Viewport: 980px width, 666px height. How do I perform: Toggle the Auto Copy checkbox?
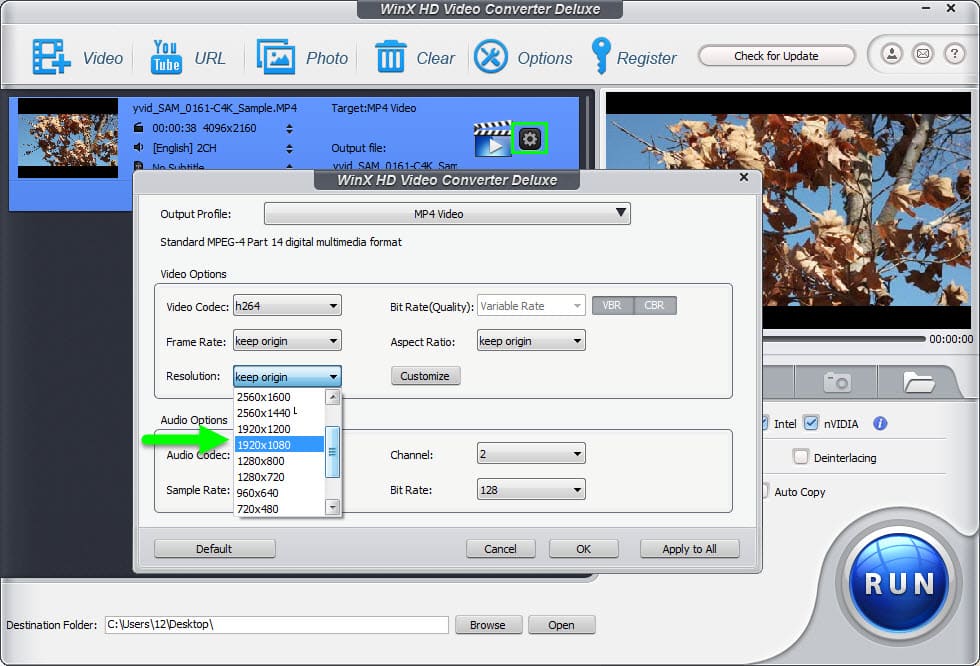[764, 490]
